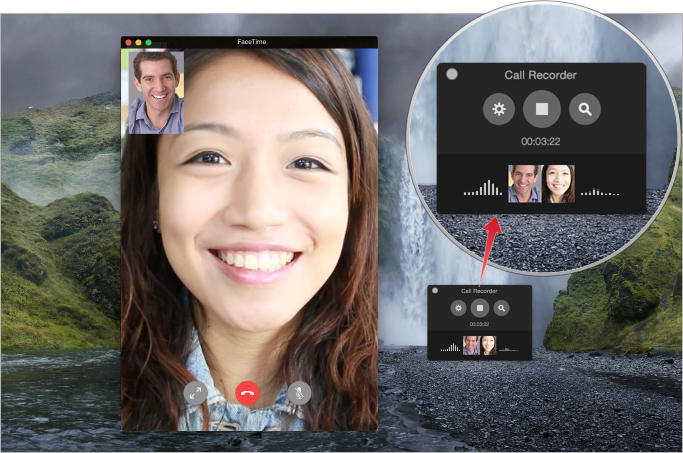The height and width of the screenshot is (453, 683).
Task: Zoom the FaceTime window with green button
Action: (149, 42)
